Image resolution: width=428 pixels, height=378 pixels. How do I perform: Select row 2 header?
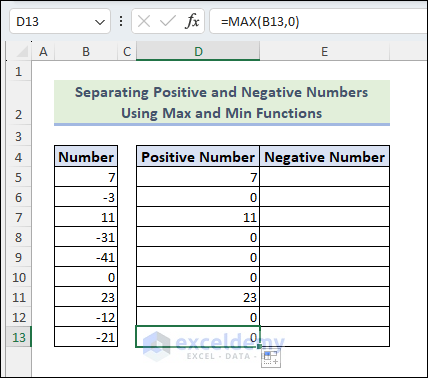[19, 103]
